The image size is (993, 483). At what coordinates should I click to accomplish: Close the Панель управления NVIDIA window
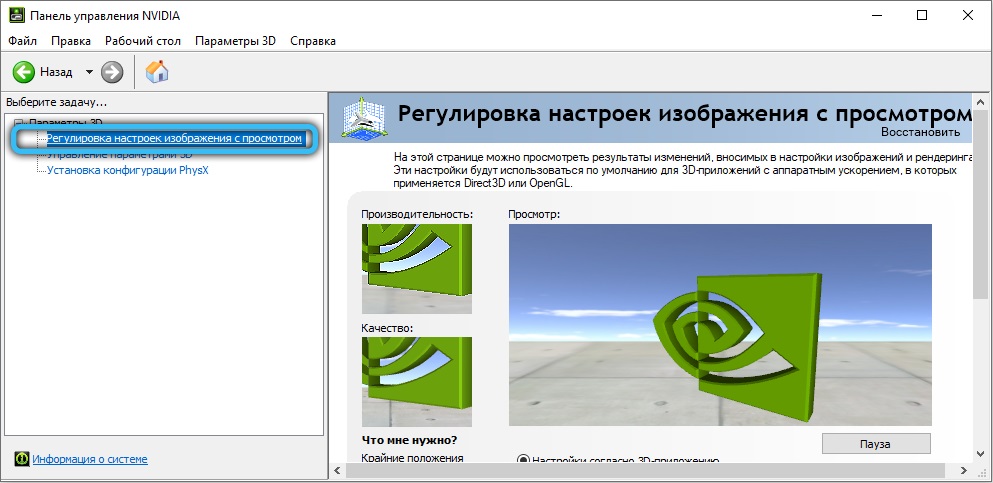coord(967,15)
